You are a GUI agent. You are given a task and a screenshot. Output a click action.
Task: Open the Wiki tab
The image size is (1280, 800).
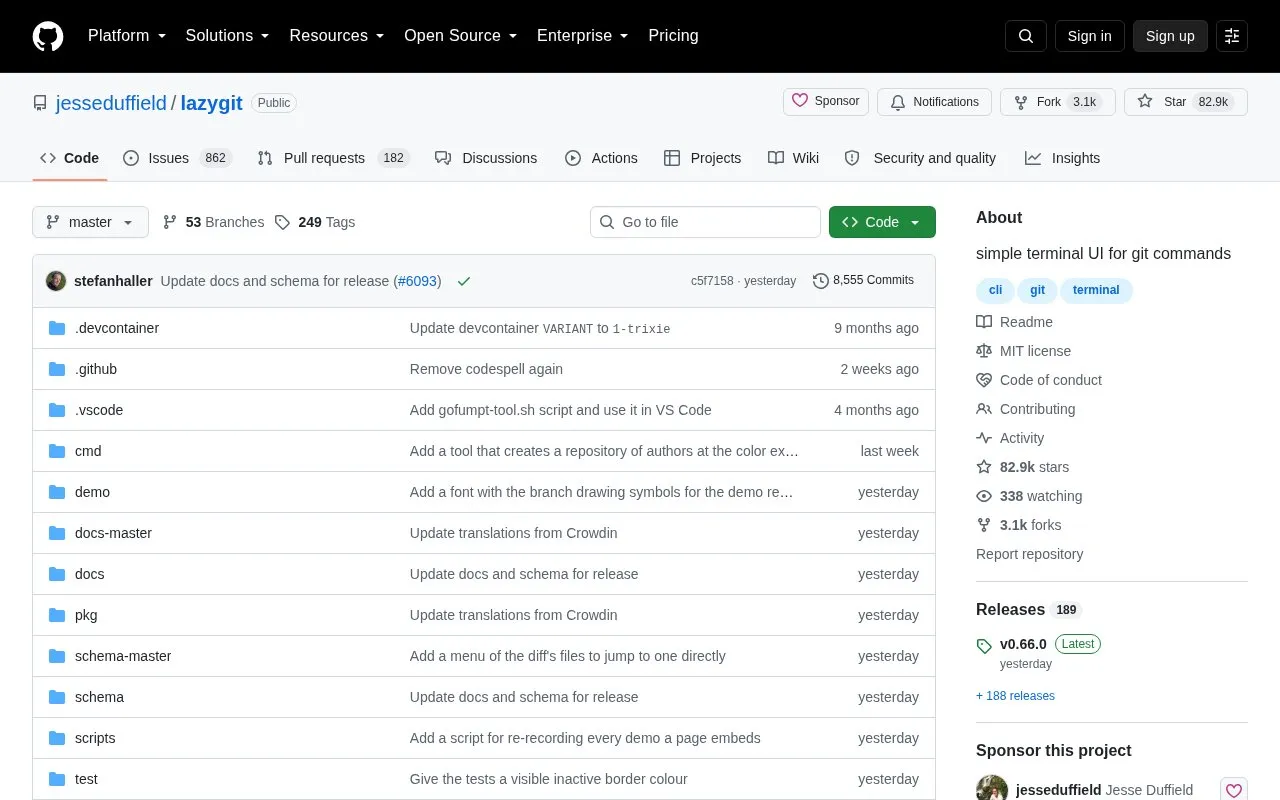point(794,158)
